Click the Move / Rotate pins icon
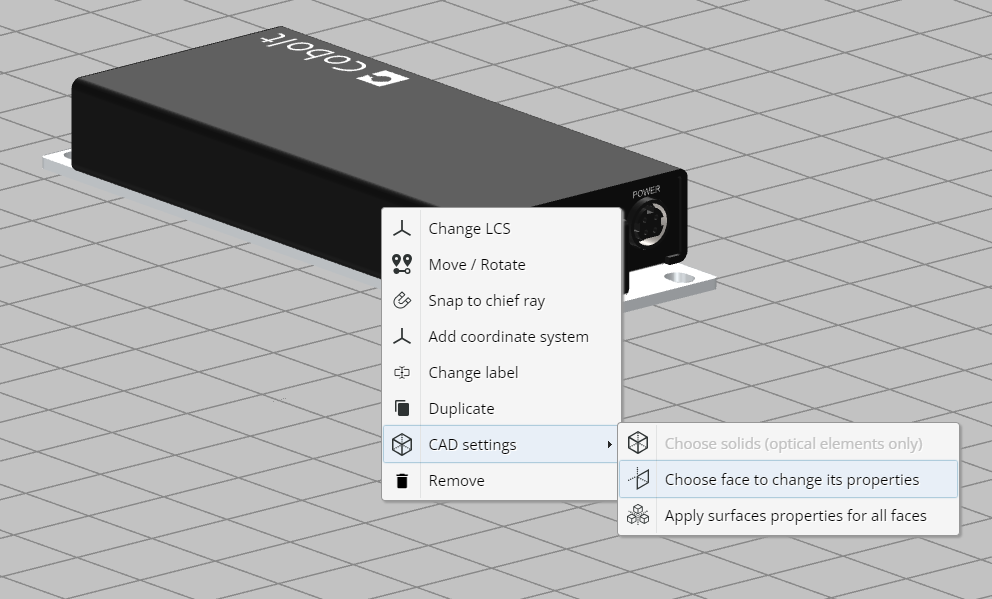 [402, 264]
